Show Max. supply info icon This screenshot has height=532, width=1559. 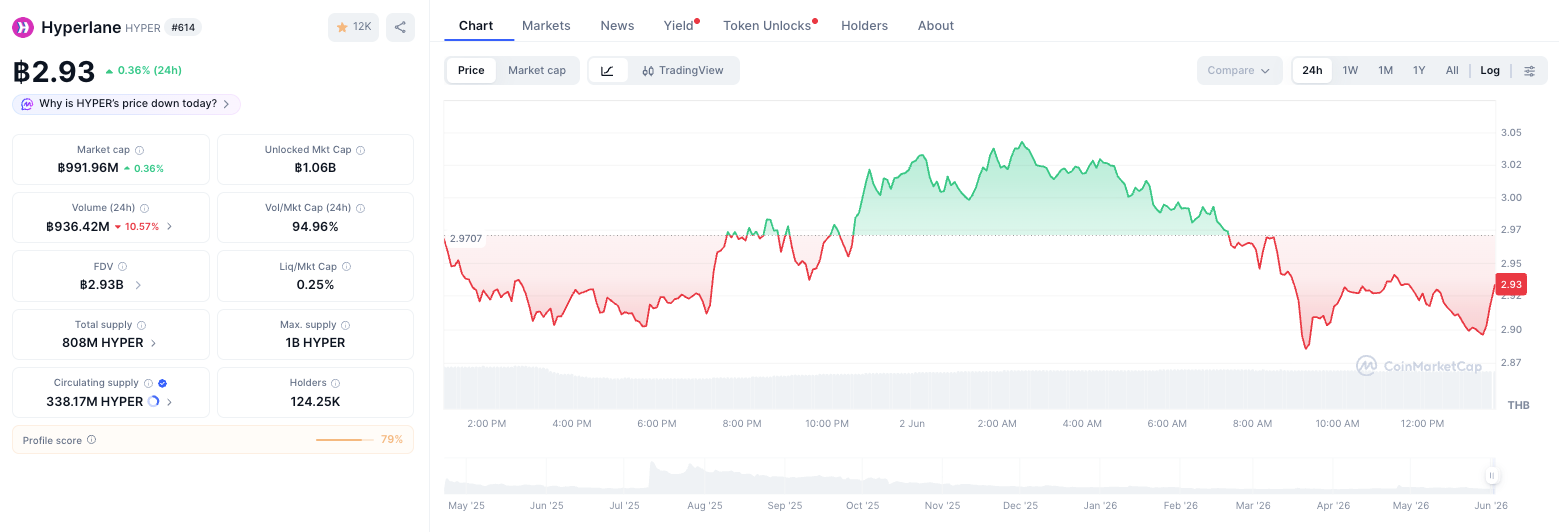pyautogui.click(x=346, y=325)
